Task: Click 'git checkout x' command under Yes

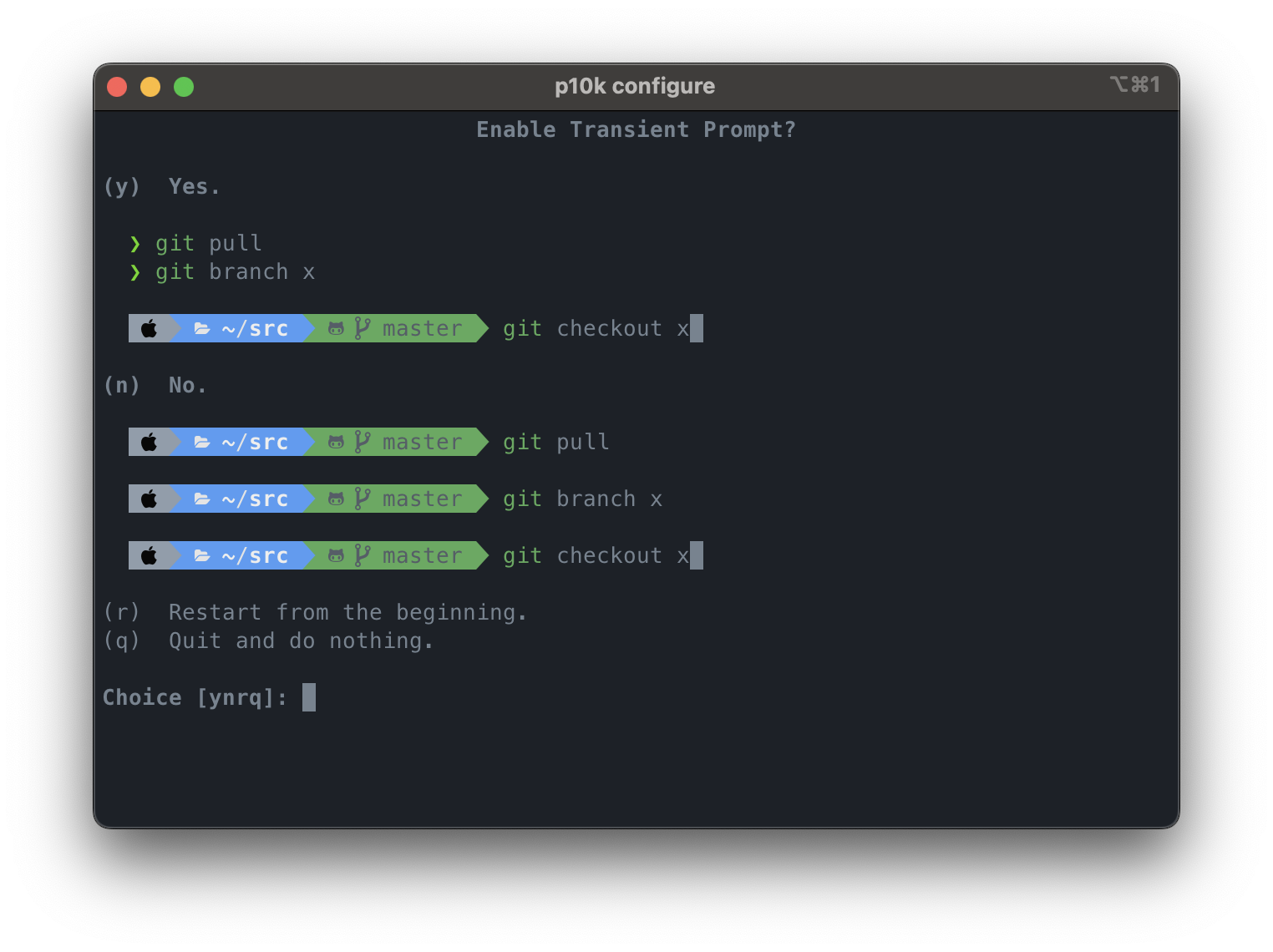Action: pos(596,329)
